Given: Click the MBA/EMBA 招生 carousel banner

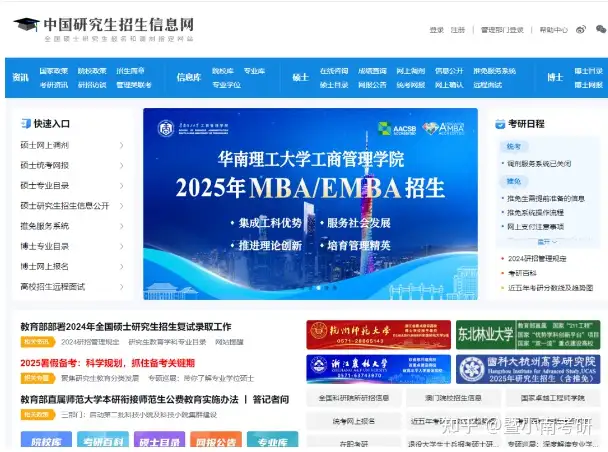Looking at the screenshot, I should [x=310, y=204].
